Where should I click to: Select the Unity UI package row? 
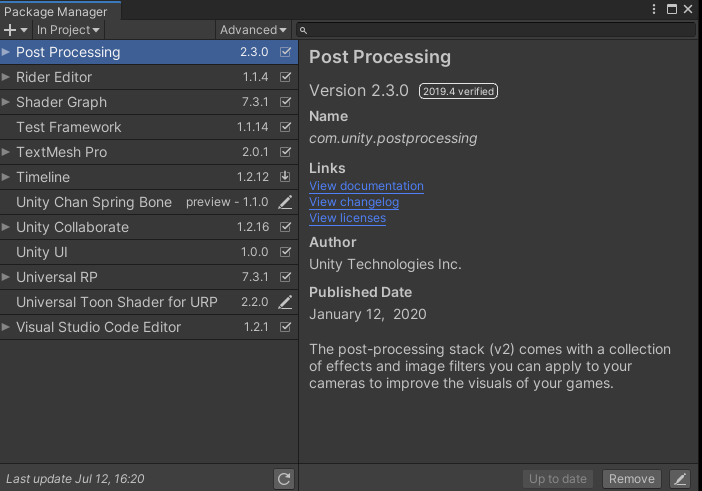[x=149, y=252]
